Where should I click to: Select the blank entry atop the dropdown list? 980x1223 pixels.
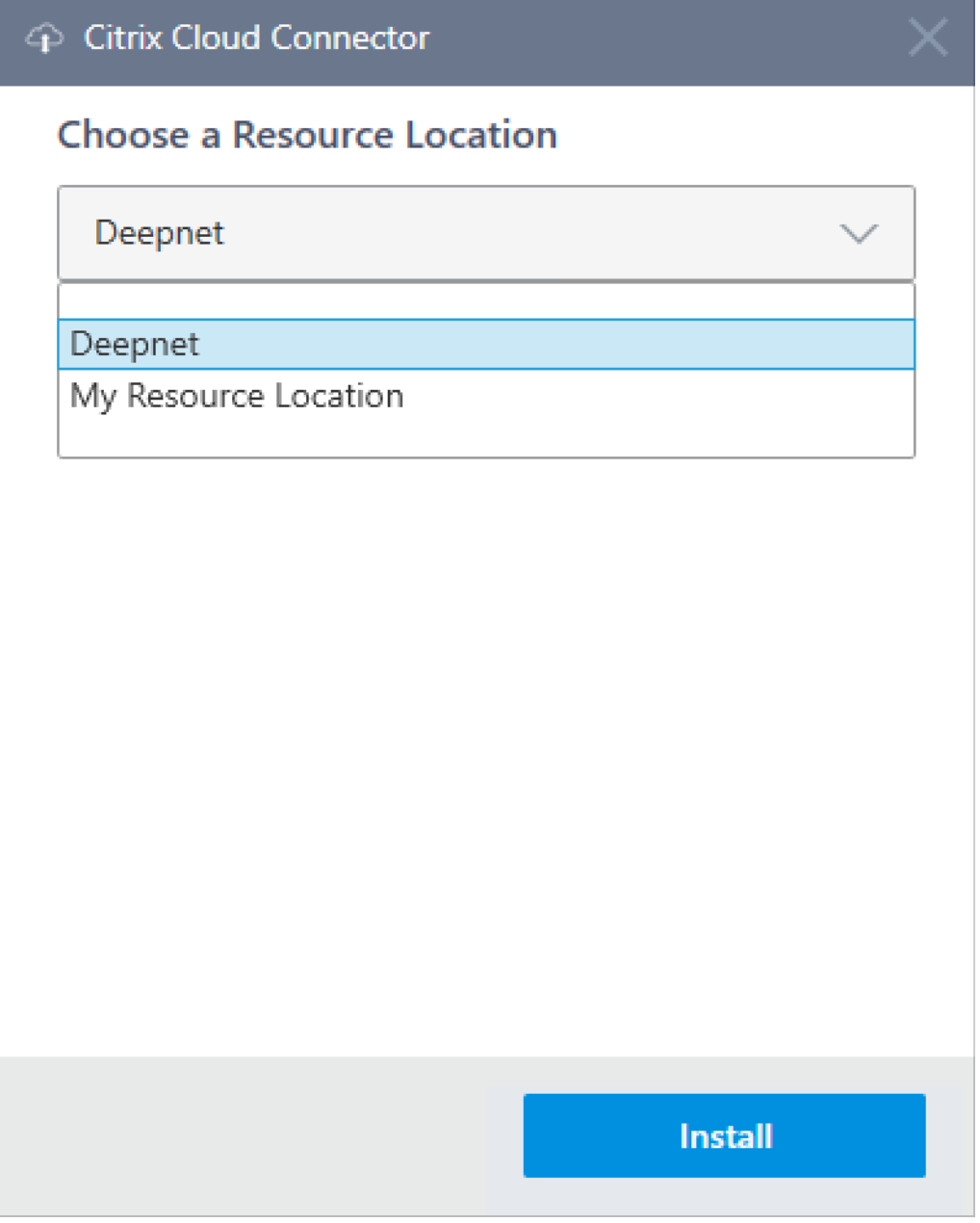pos(486,302)
